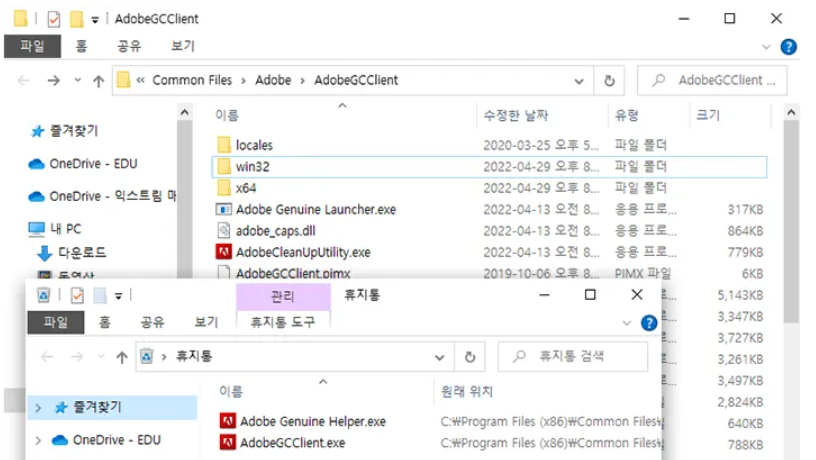Click the navigation pane scroll-up arrow

point(184,112)
